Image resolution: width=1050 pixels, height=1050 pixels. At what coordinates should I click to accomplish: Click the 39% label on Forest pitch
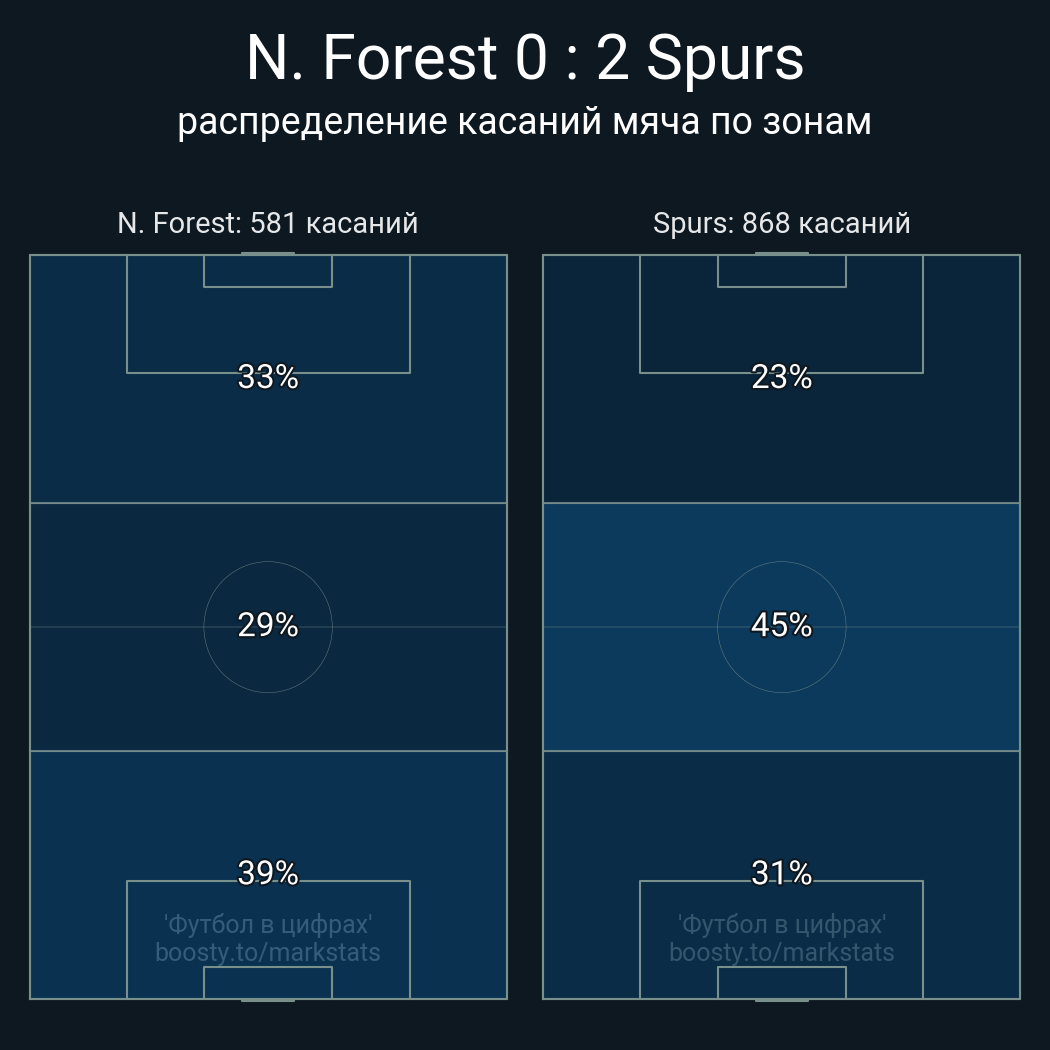[268, 873]
